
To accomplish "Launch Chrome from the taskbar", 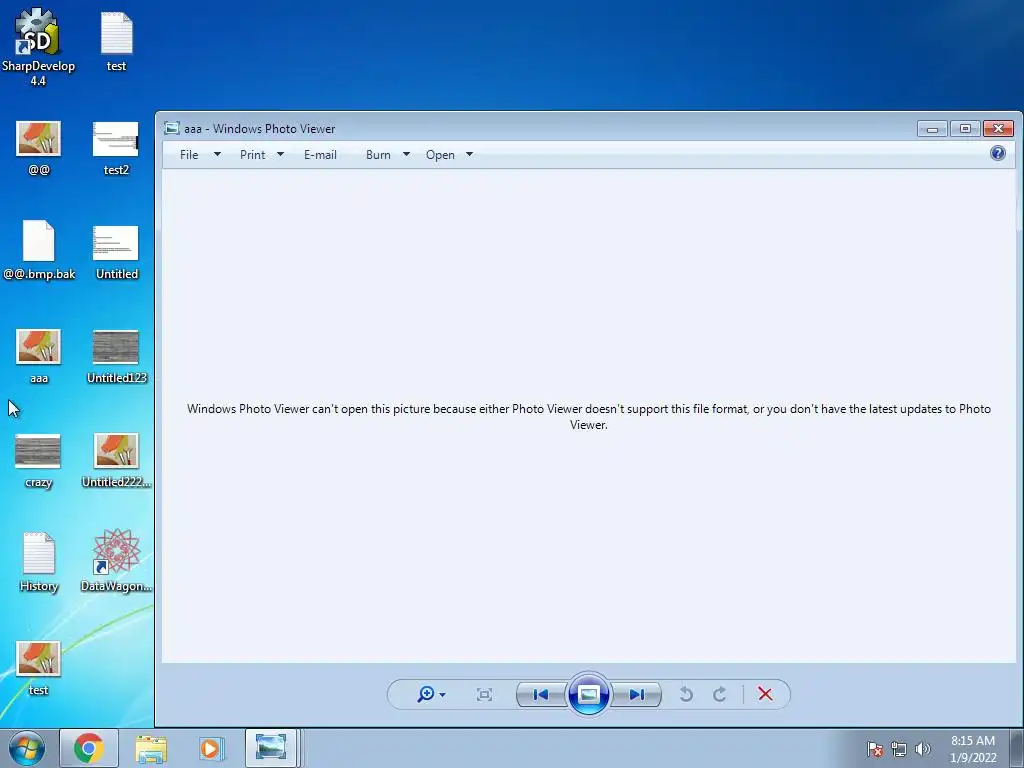I will tap(89, 748).
